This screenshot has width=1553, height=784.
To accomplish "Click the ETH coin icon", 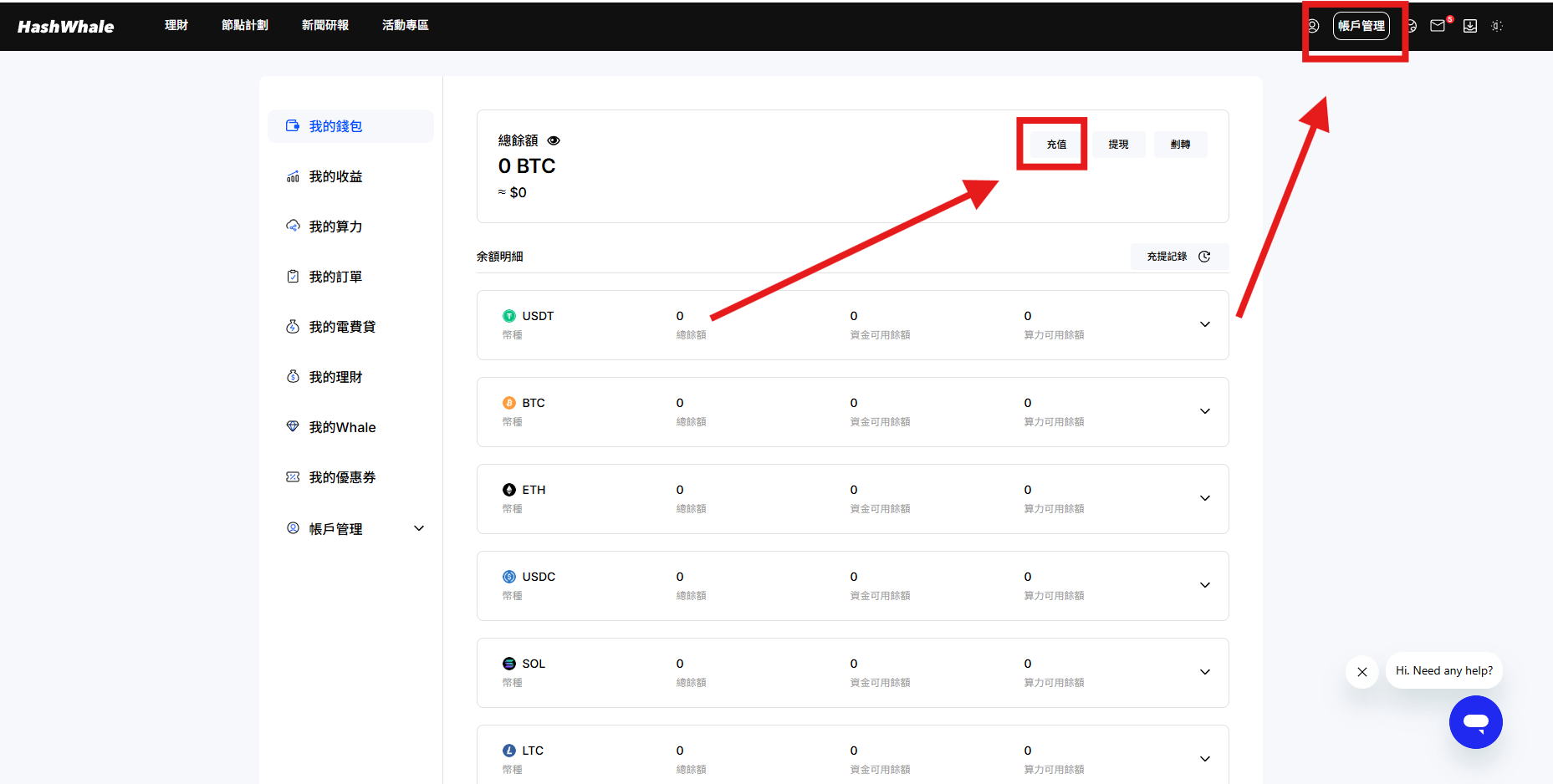I will click(509, 490).
